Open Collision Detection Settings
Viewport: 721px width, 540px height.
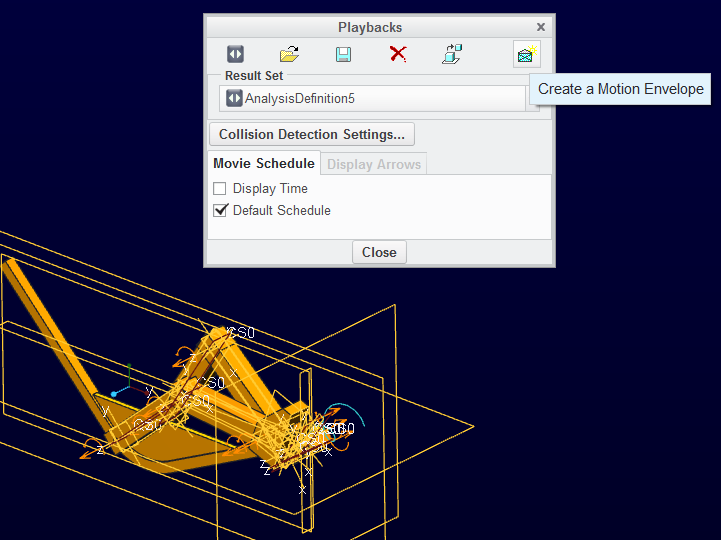[312, 134]
